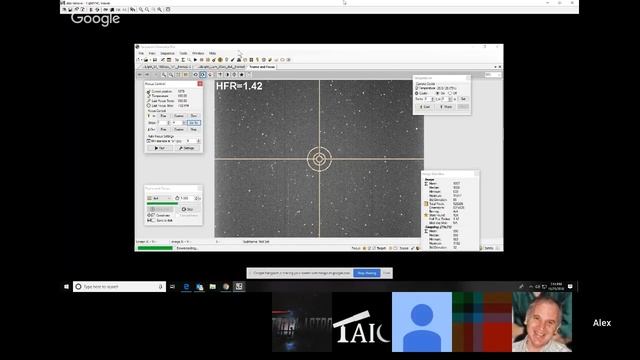Switch to the Frame and Focus tab

(262, 67)
